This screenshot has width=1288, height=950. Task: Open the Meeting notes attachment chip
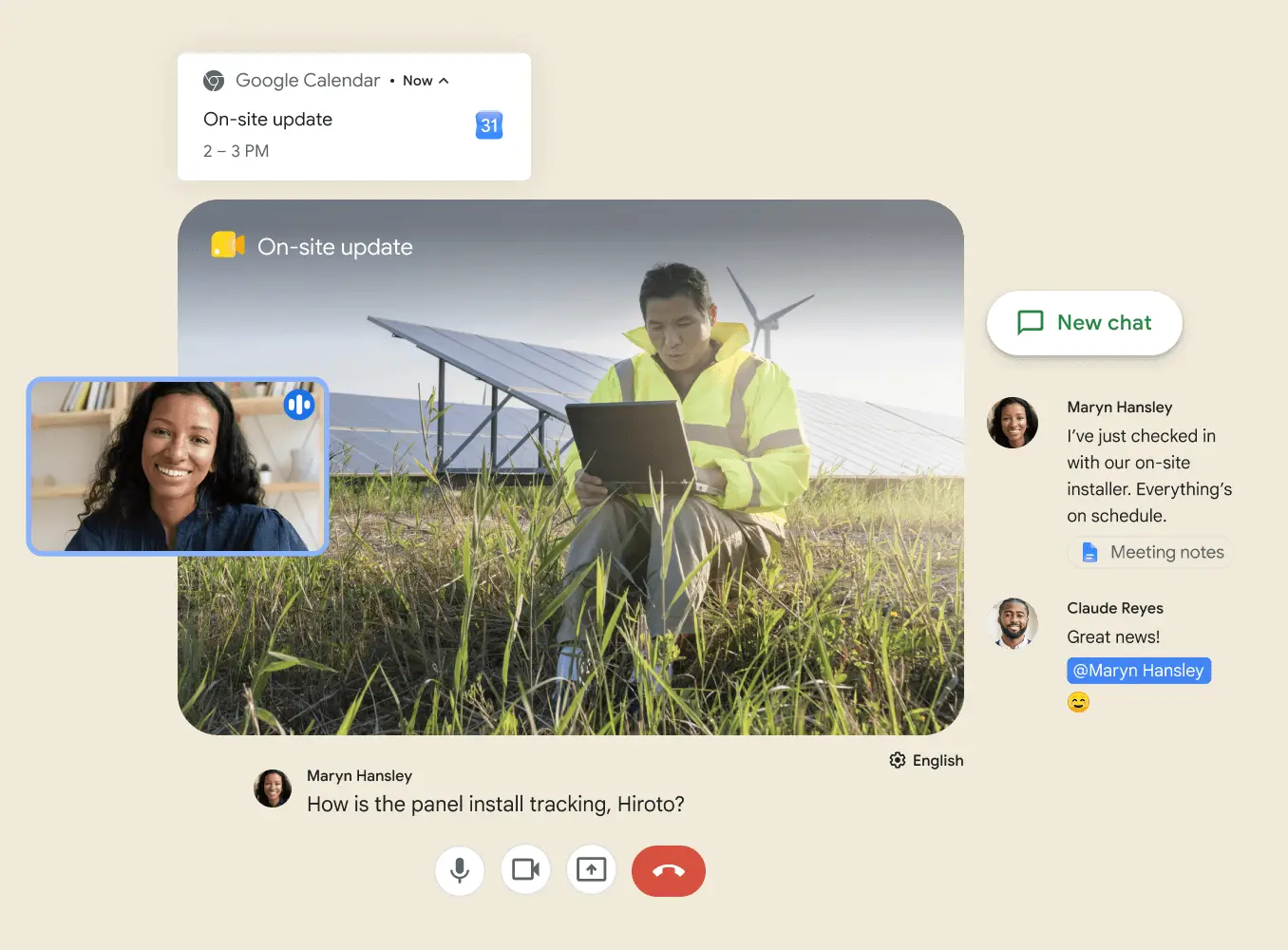[1150, 552]
